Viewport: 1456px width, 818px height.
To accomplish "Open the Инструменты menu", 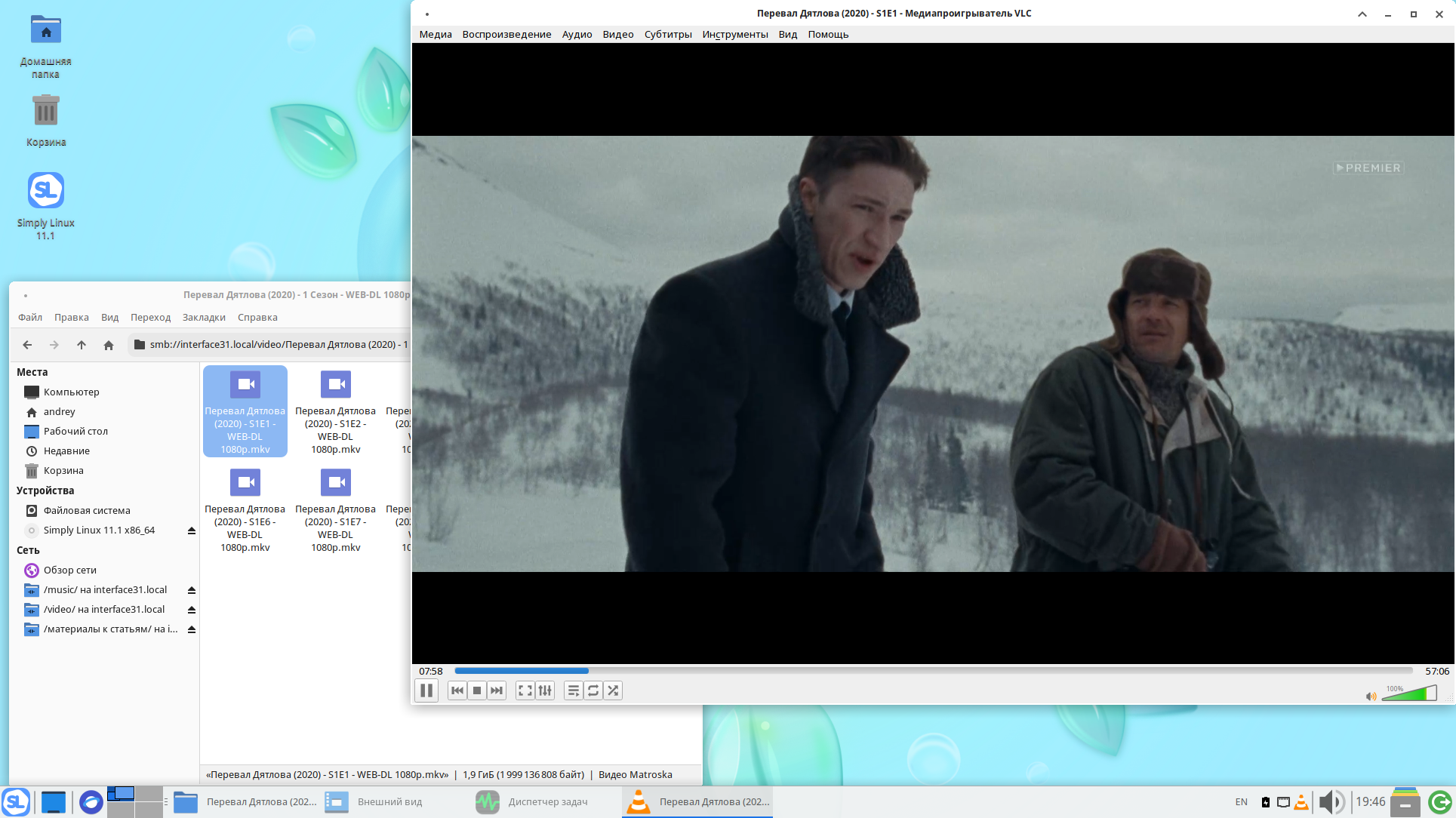I will click(x=735, y=34).
